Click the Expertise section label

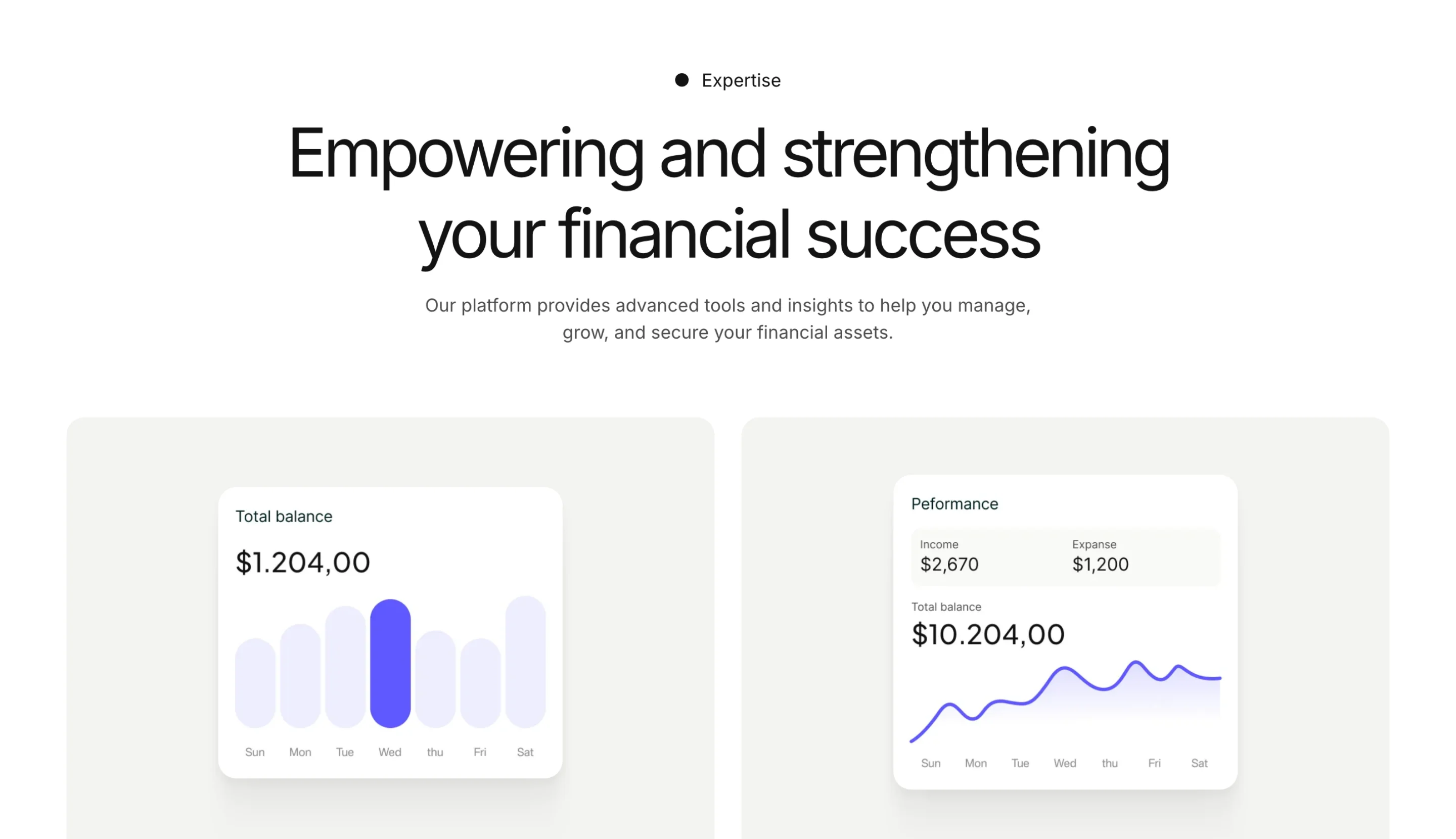(x=741, y=80)
